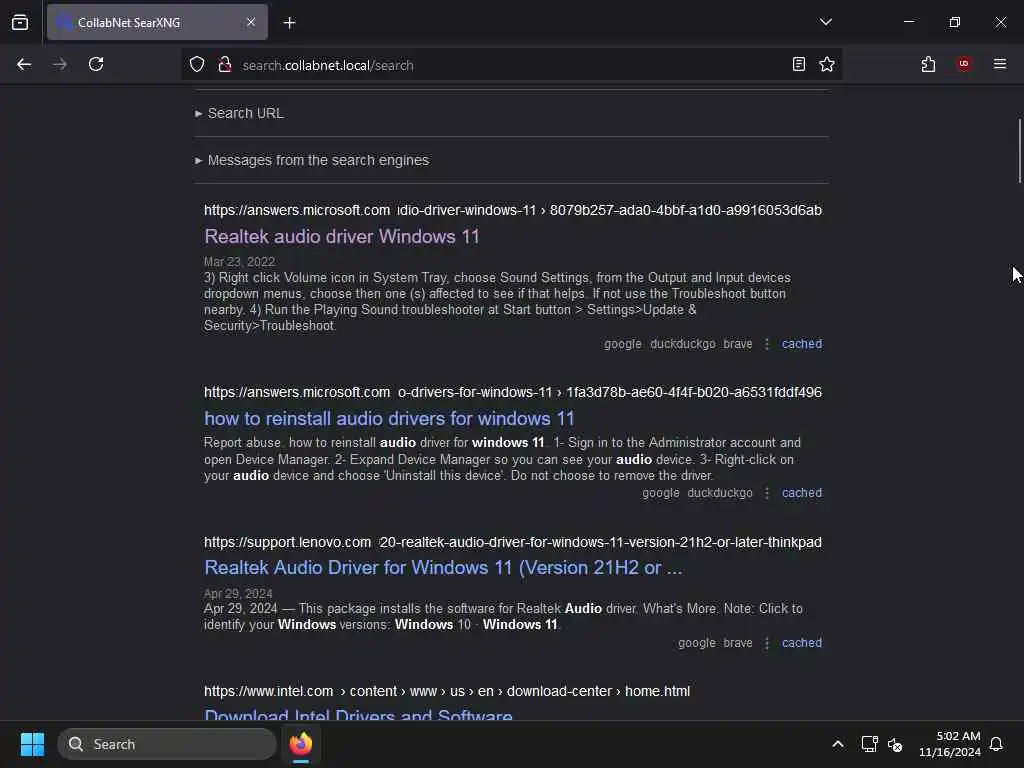Open the tracking protection shield icon
This screenshot has height=768, width=1024.
point(197,64)
